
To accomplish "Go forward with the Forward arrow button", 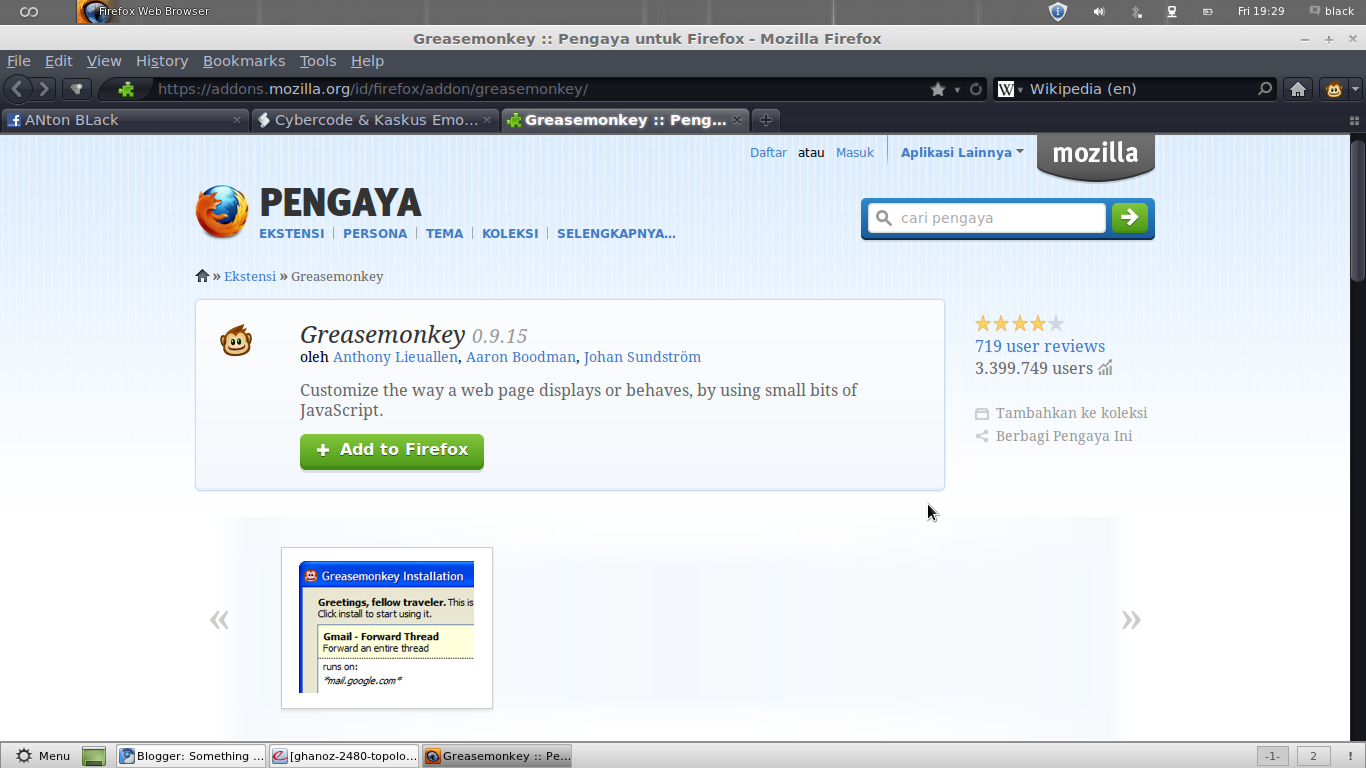I will click(44, 89).
